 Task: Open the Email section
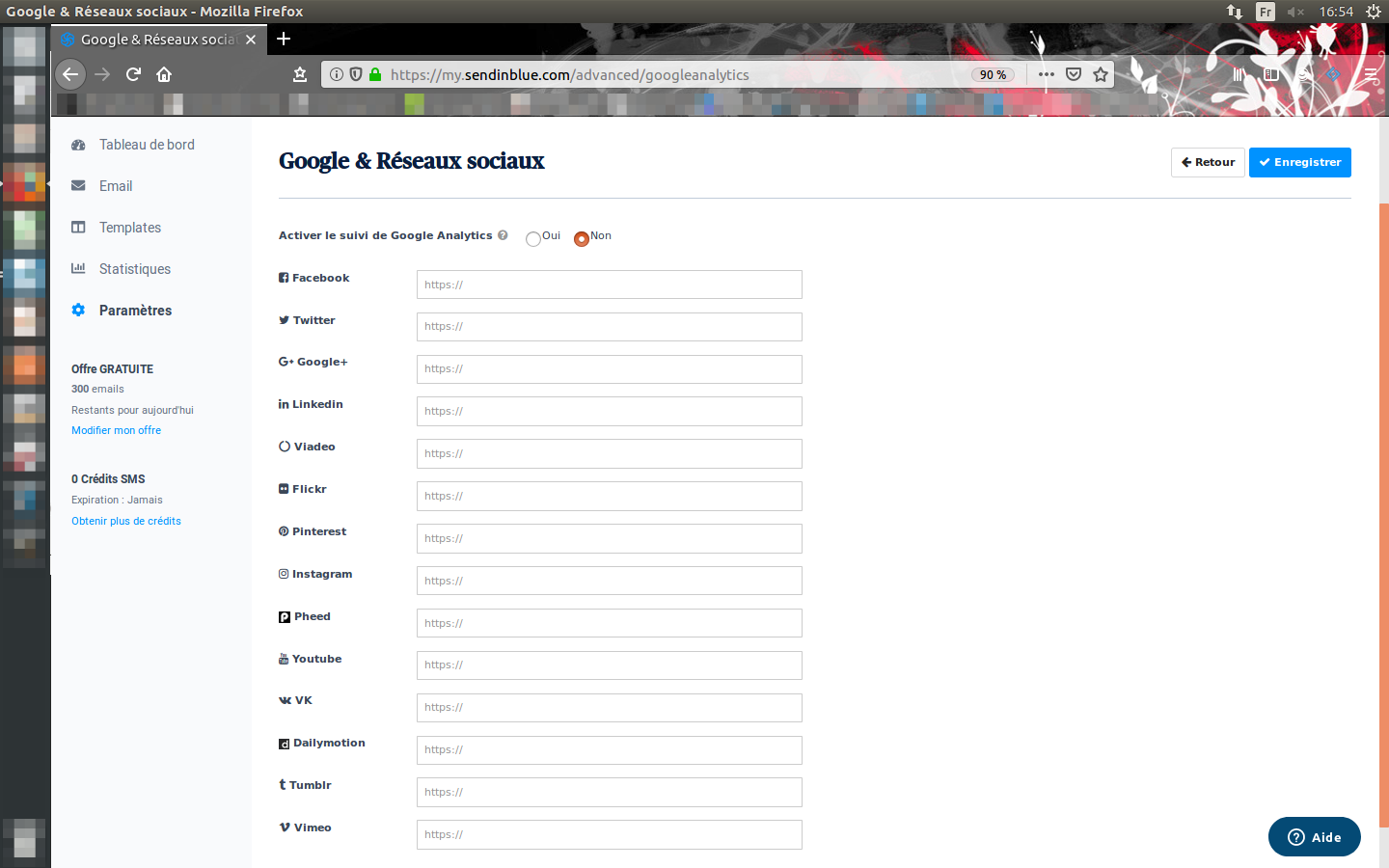pos(116,186)
